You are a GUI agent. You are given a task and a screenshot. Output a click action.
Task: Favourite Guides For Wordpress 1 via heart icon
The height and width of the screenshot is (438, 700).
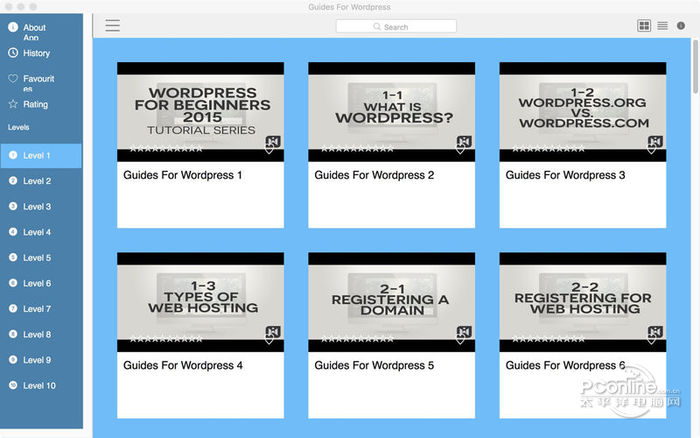coord(269,150)
